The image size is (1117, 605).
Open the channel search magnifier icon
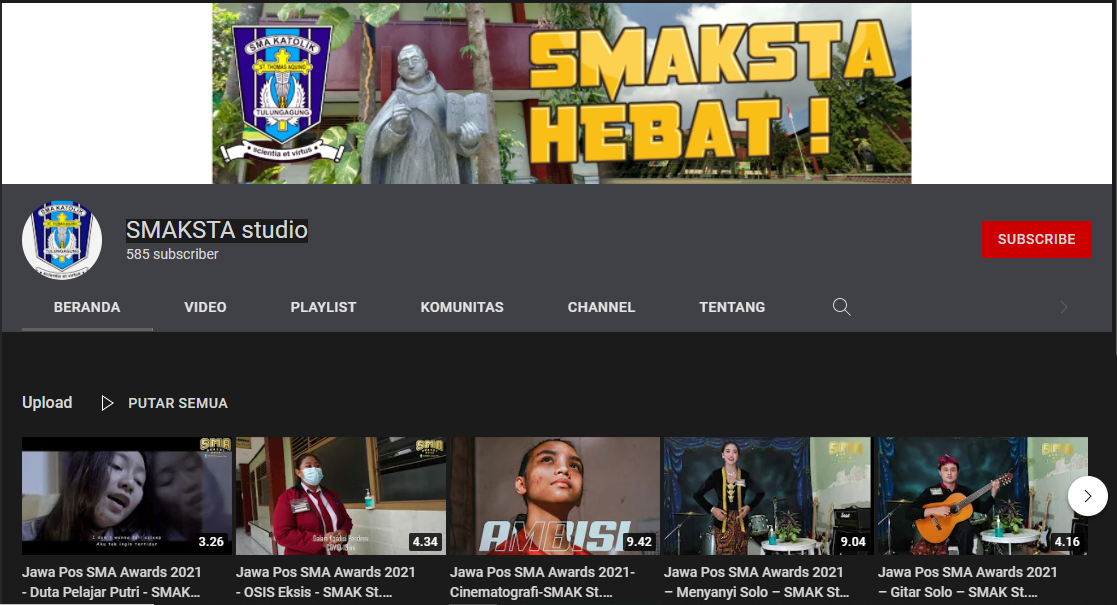point(841,307)
